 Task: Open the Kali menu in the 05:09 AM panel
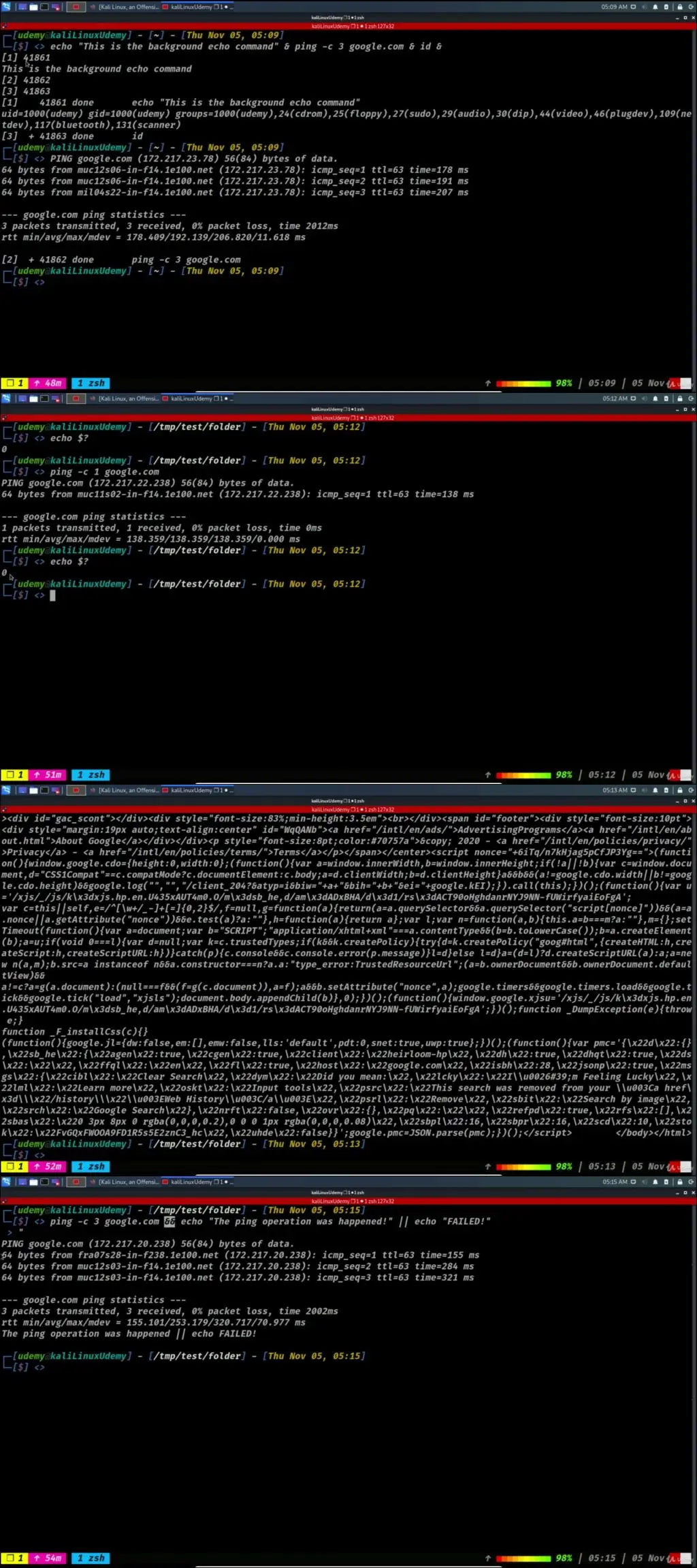coord(6,7)
